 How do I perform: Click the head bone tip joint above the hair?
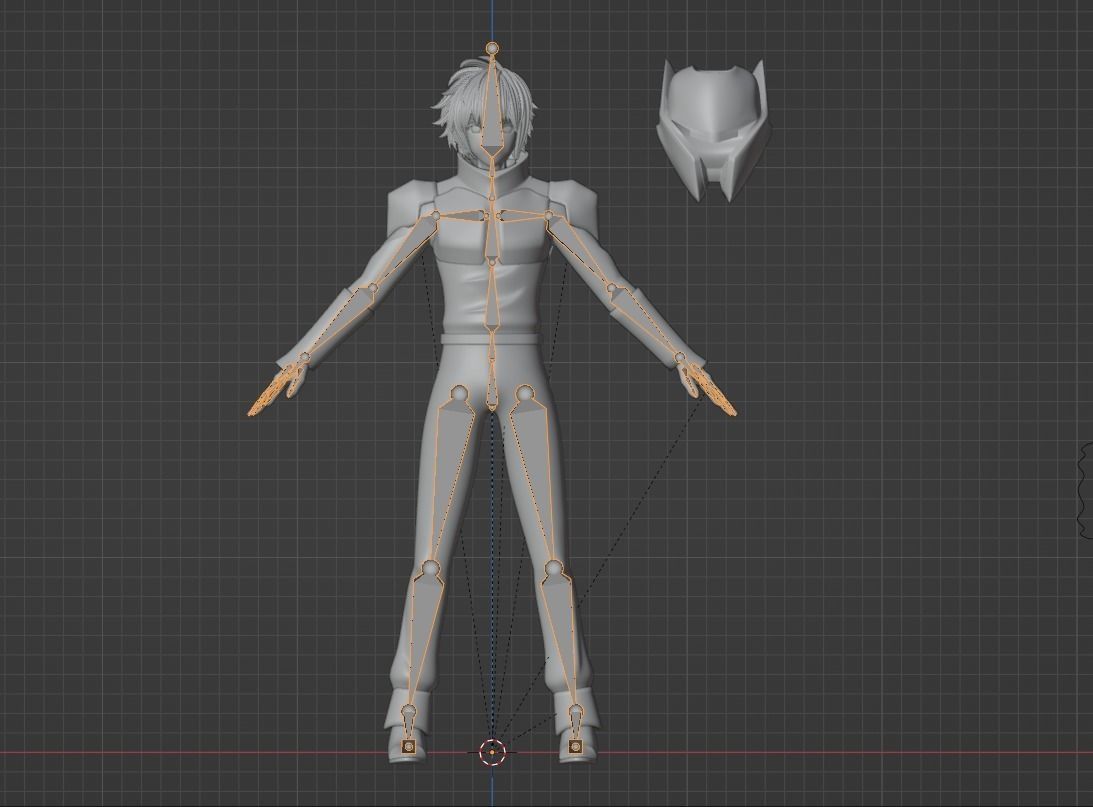click(493, 48)
